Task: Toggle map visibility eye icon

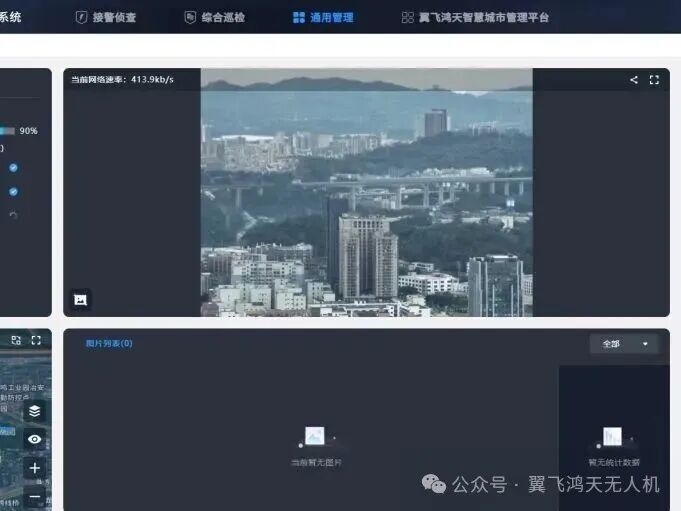Action: click(35, 439)
